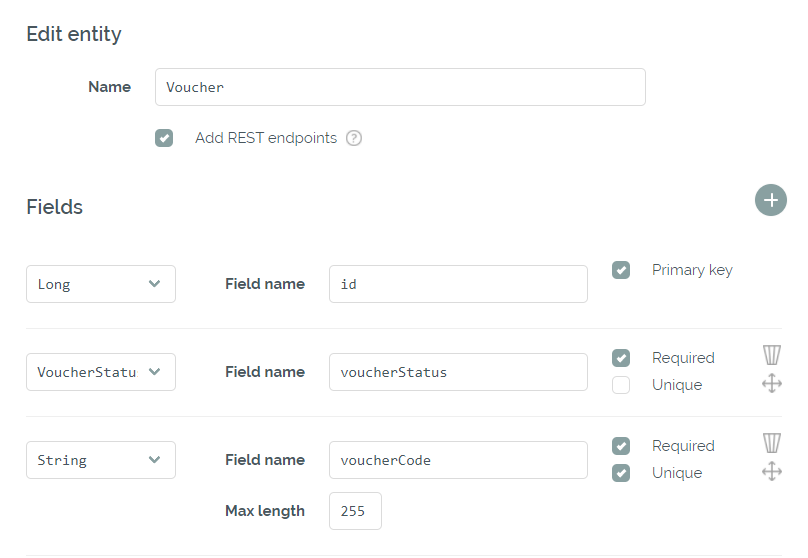The height and width of the screenshot is (558, 808).
Task: Enable Unique checkbox for voucherStatus field
Action: tap(621, 385)
